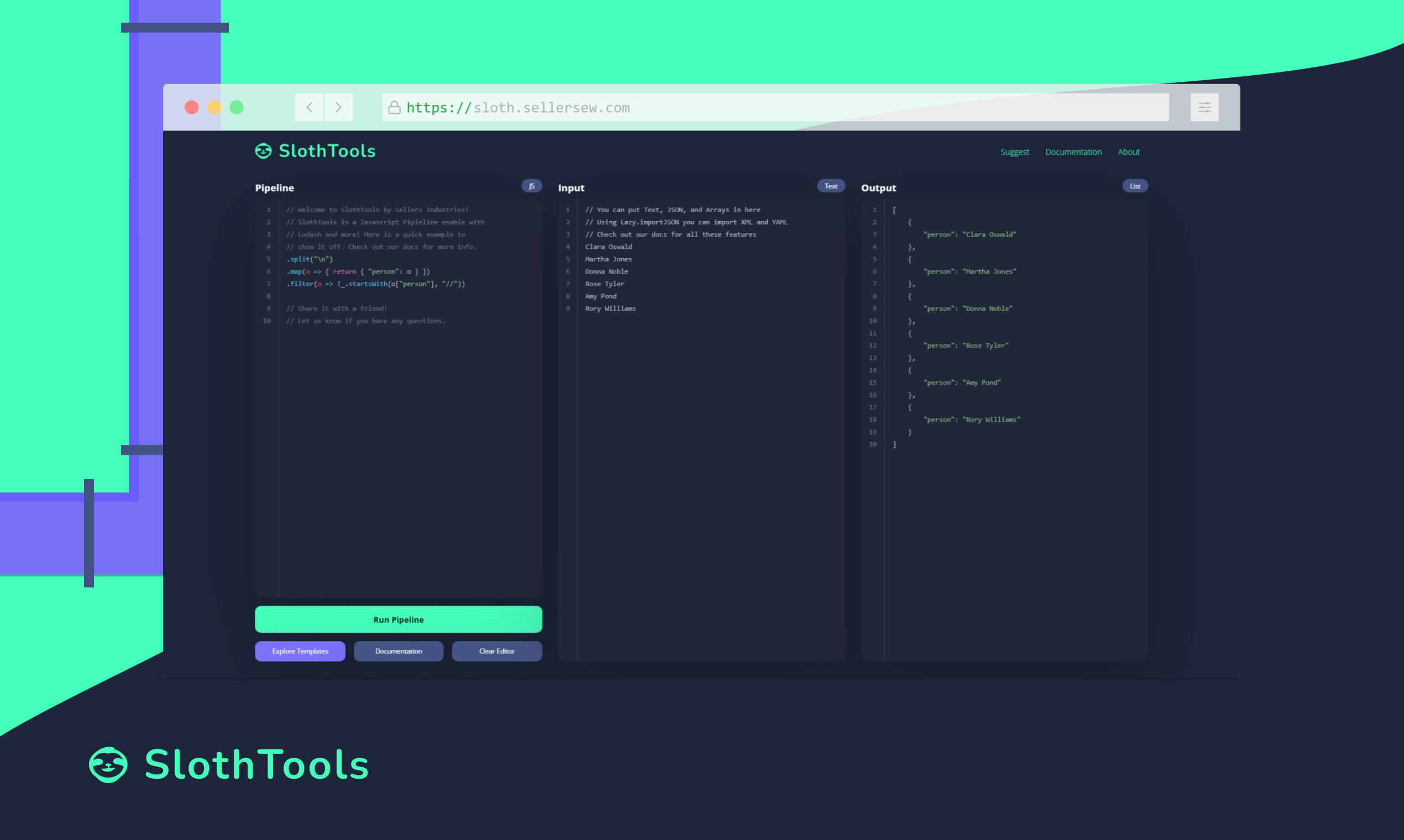This screenshot has width=1404, height=840.
Task: Click the red close window dot
Action: (x=191, y=107)
